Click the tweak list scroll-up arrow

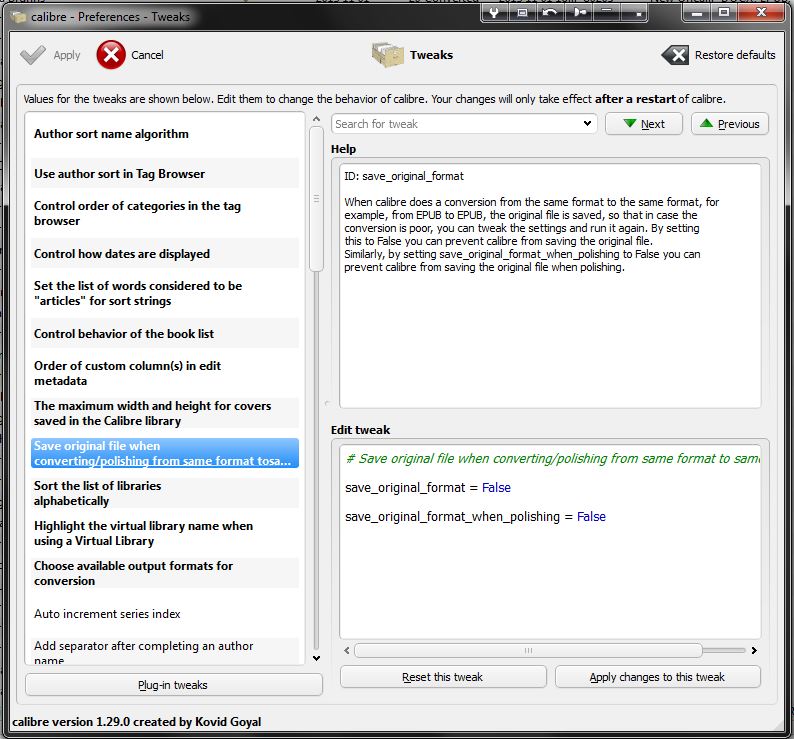tap(316, 119)
